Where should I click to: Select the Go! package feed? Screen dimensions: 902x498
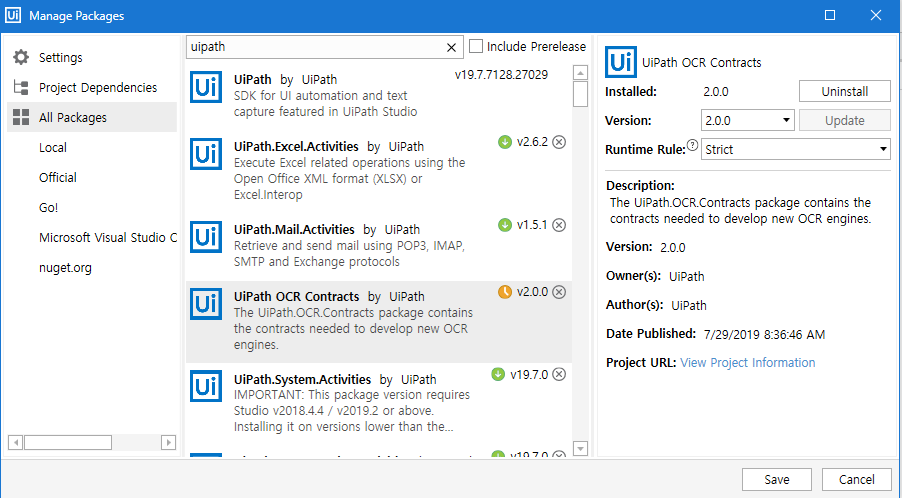[x=48, y=208]
